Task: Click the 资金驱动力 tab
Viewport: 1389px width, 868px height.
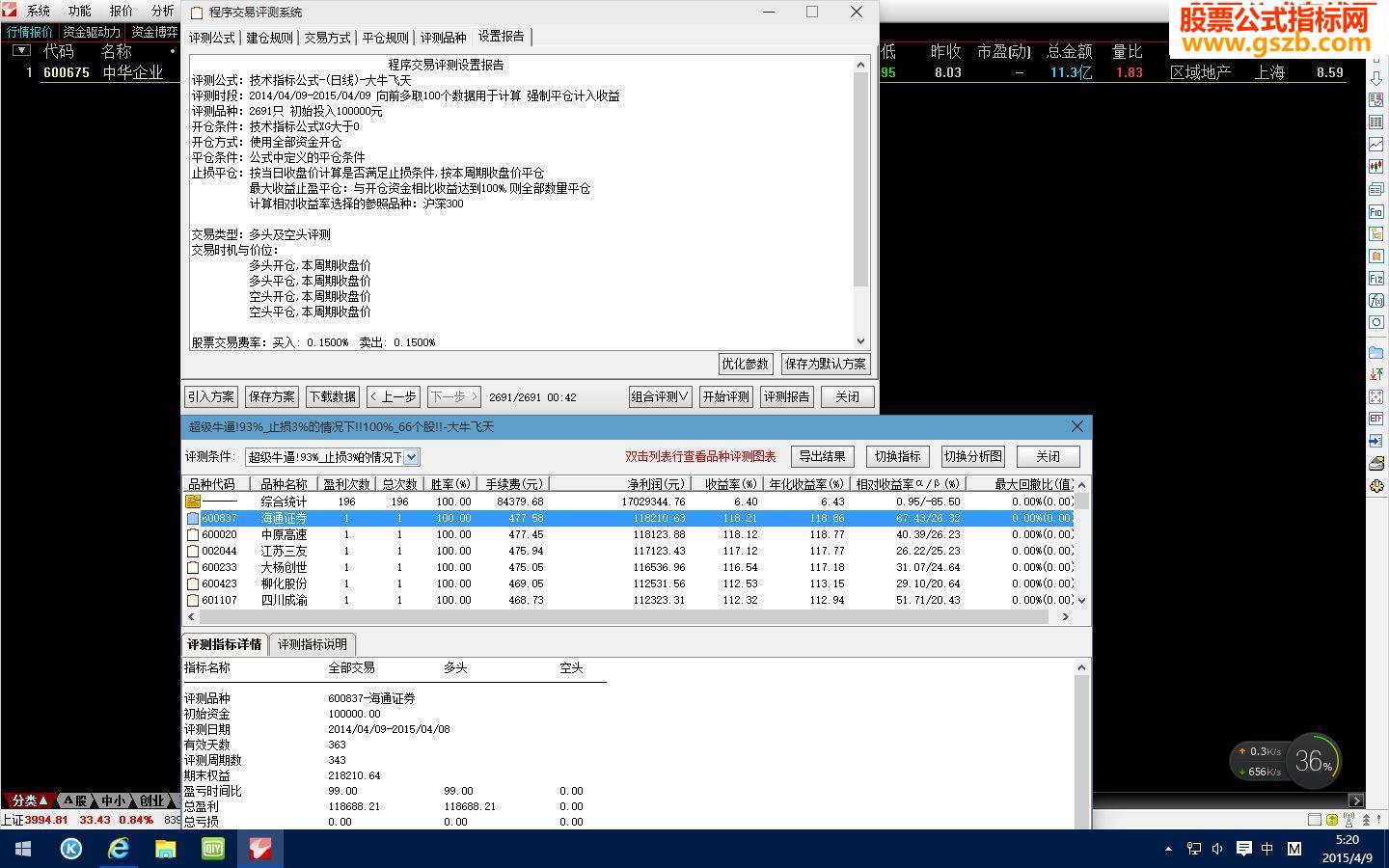Action: (92, 32)
